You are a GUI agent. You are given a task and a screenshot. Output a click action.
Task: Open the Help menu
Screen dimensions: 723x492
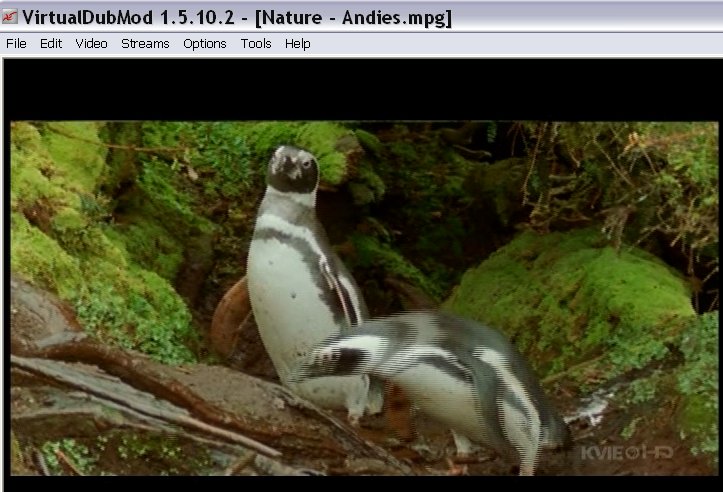[297, 44]
